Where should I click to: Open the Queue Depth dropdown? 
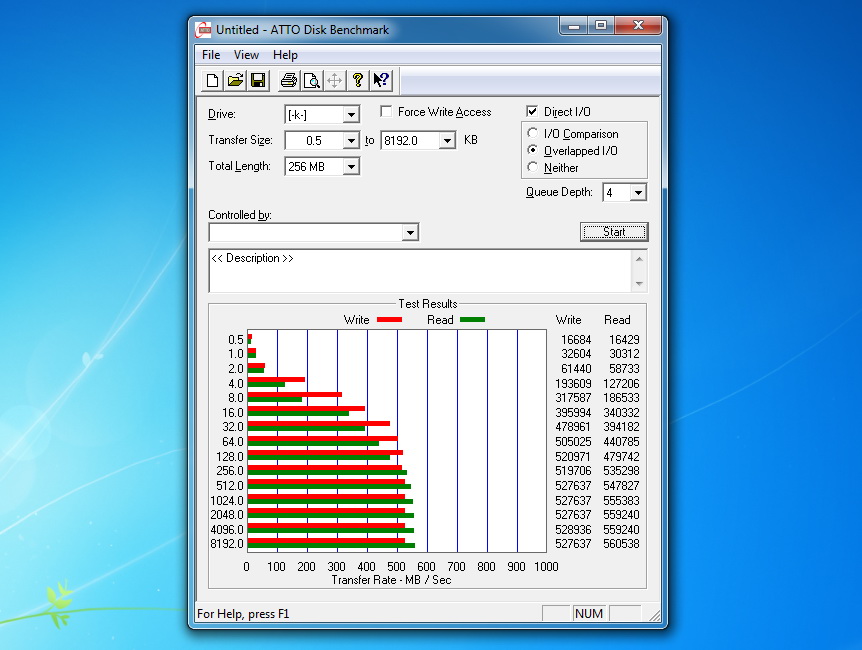point(638,193)
